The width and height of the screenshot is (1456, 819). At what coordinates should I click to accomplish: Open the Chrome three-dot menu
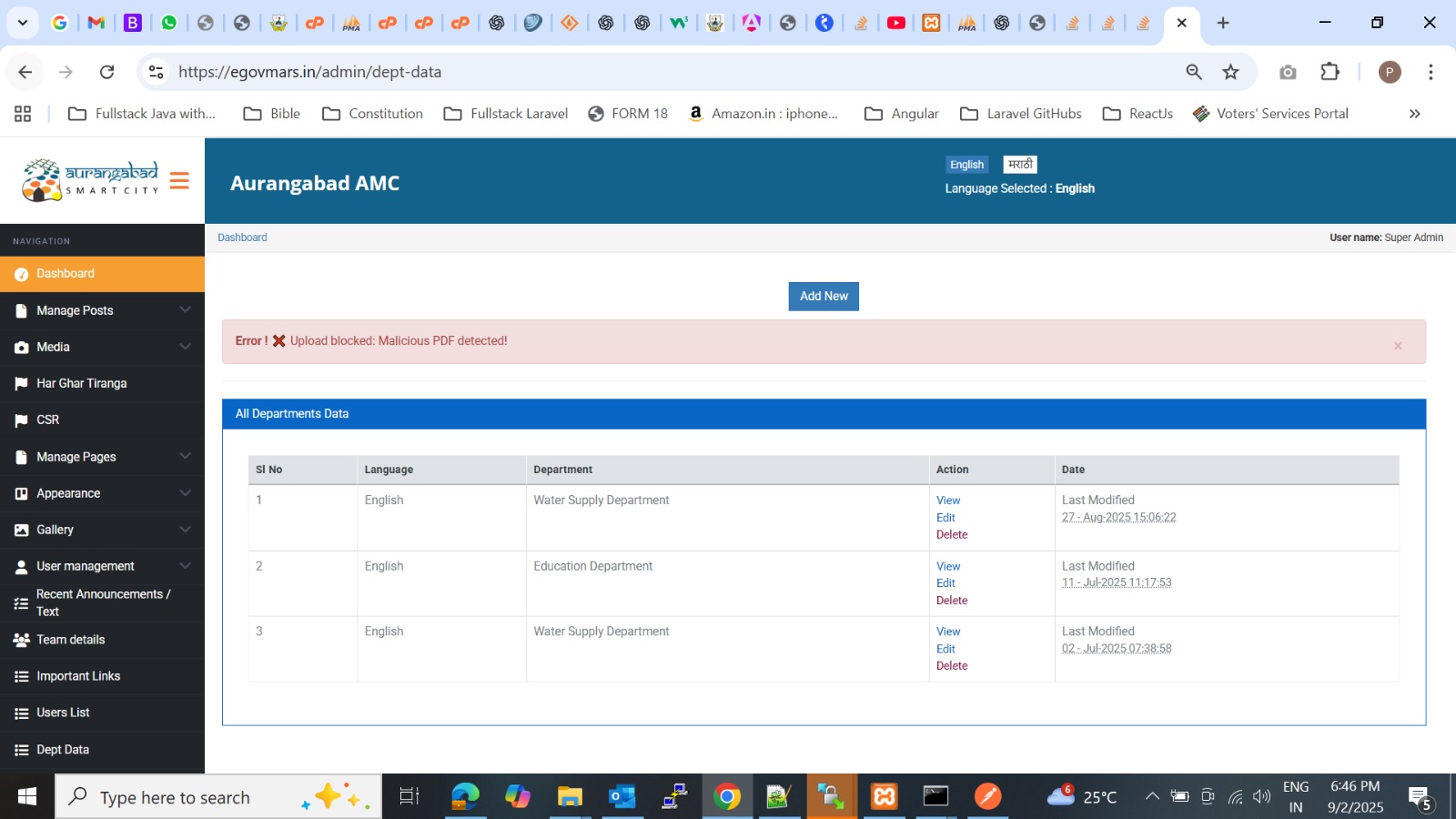1431,72
